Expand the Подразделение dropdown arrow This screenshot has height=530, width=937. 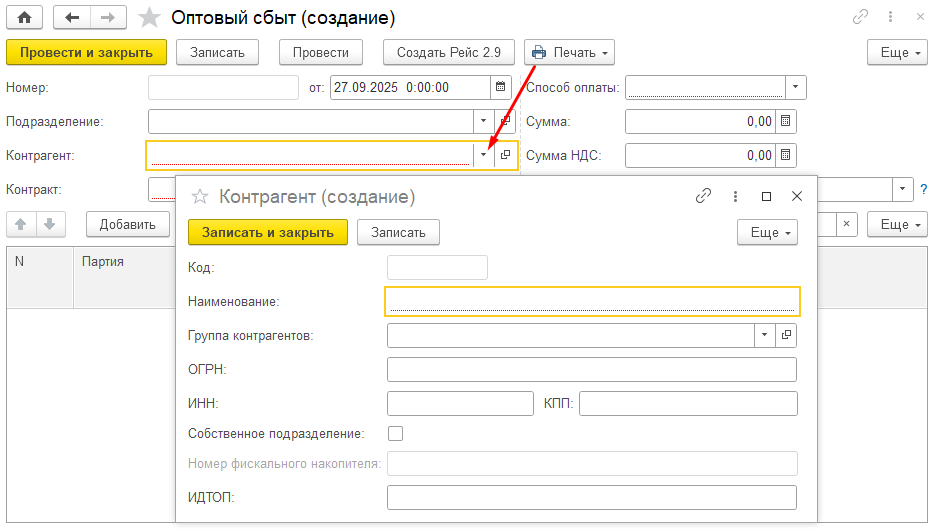[479, 121]
